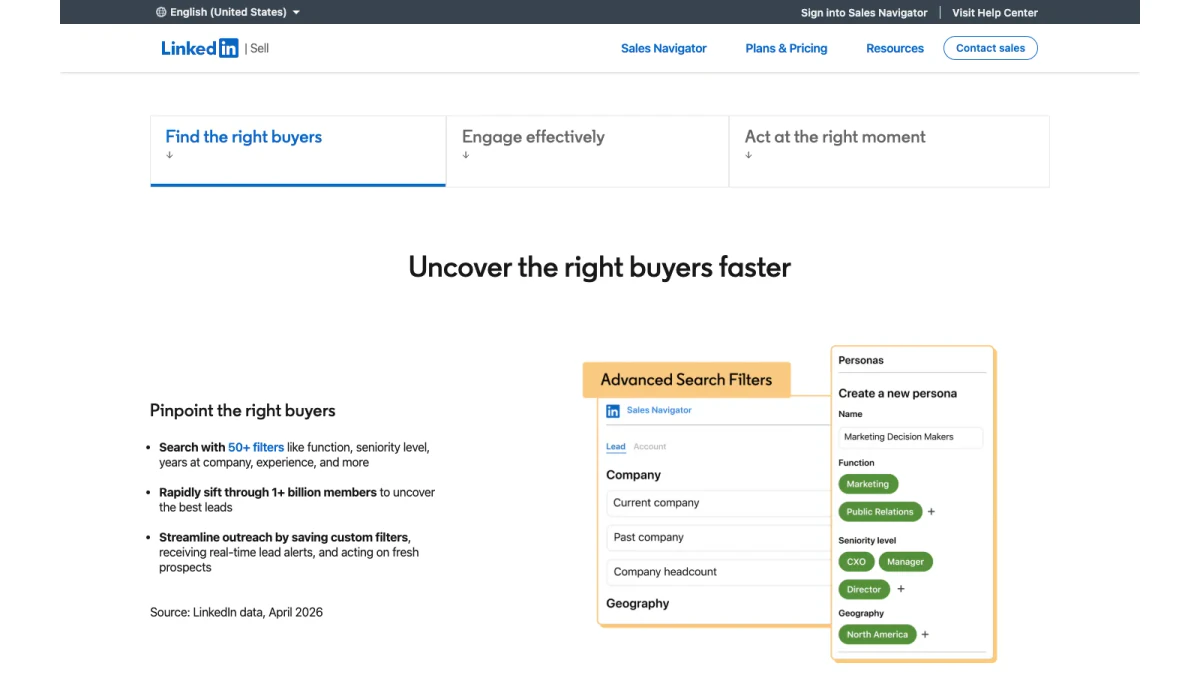Open Plans & Pricing nav item
Screen dimensions: 1200x675
786,48
